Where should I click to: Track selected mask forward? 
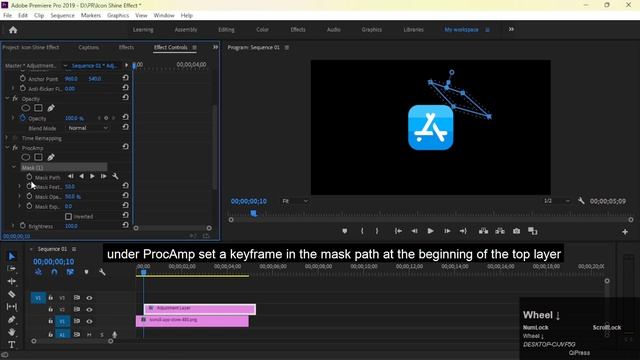(92, 176)
